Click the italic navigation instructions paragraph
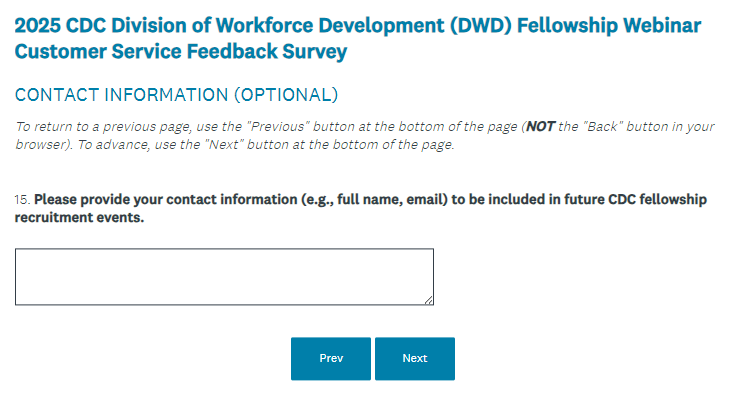The image size is (732, 393). [364, 135]
